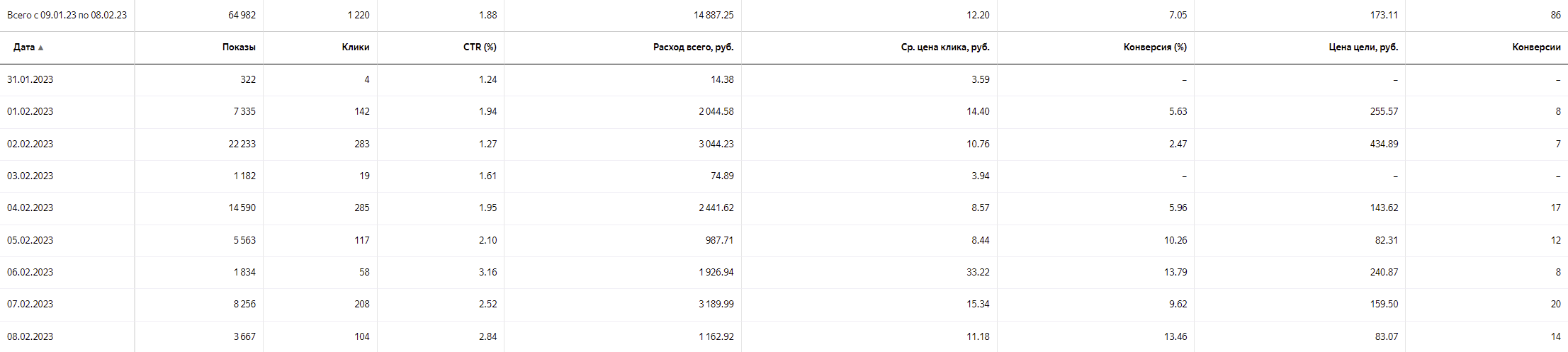1568x352 pixels.
Task: Click the 3 189.99 spend value
Action: click(716, 304)
